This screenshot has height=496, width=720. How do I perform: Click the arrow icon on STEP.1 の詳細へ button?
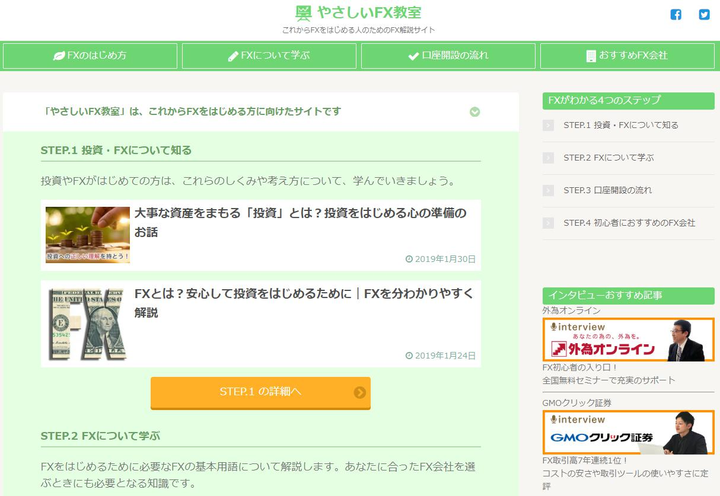pyautogui.click(x=360, y=392)
